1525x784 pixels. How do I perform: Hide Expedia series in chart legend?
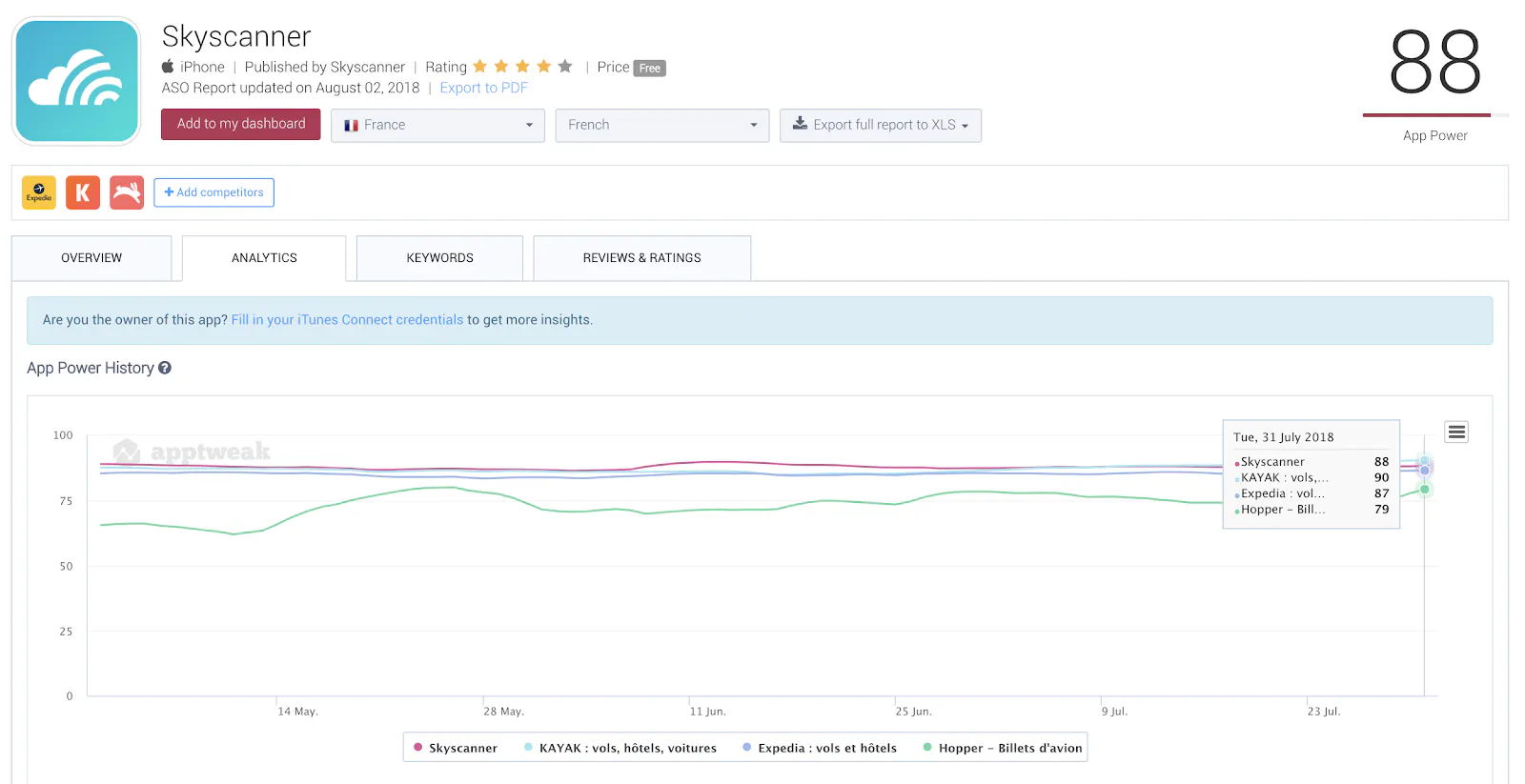[x=820, y=748]
